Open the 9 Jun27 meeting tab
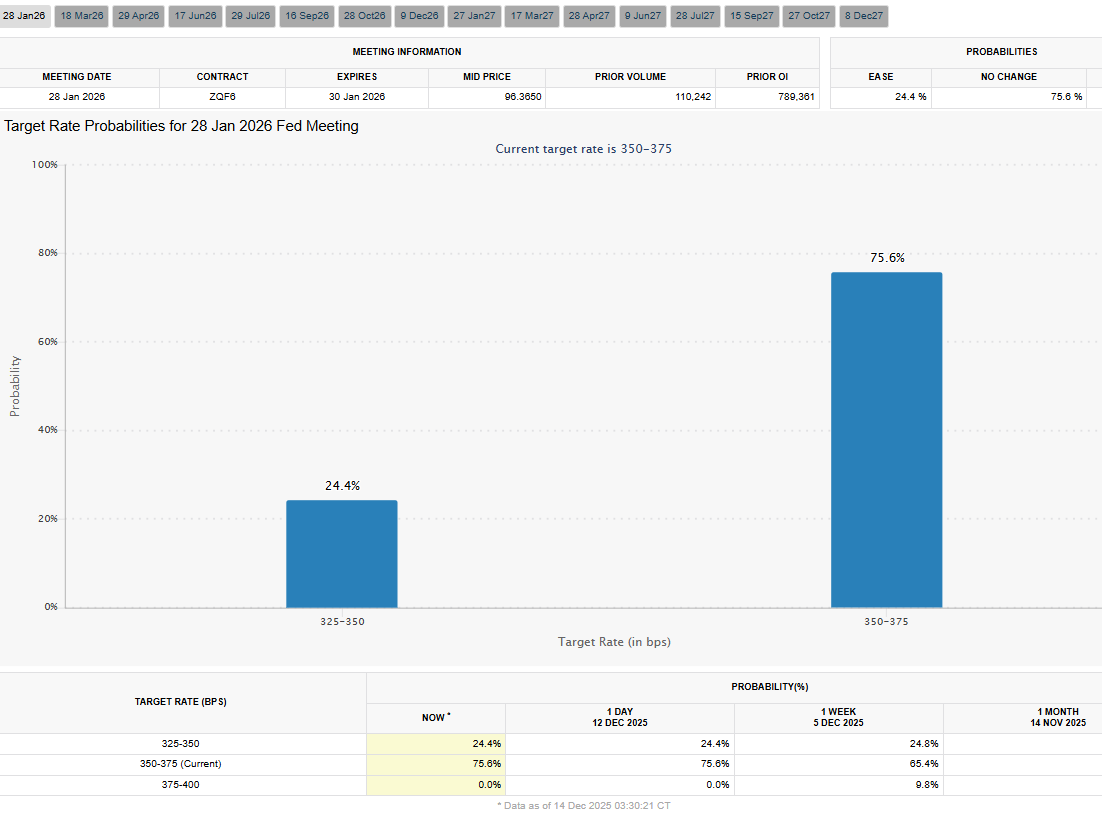 643,16
